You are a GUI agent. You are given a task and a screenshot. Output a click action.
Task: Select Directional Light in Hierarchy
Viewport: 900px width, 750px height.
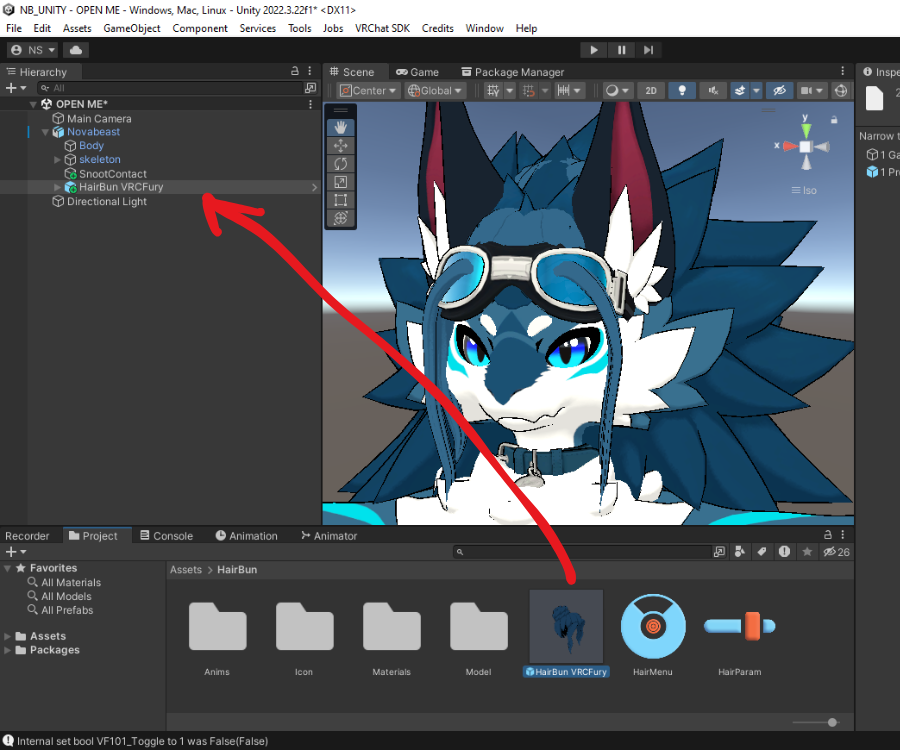[x=107, y=201]
